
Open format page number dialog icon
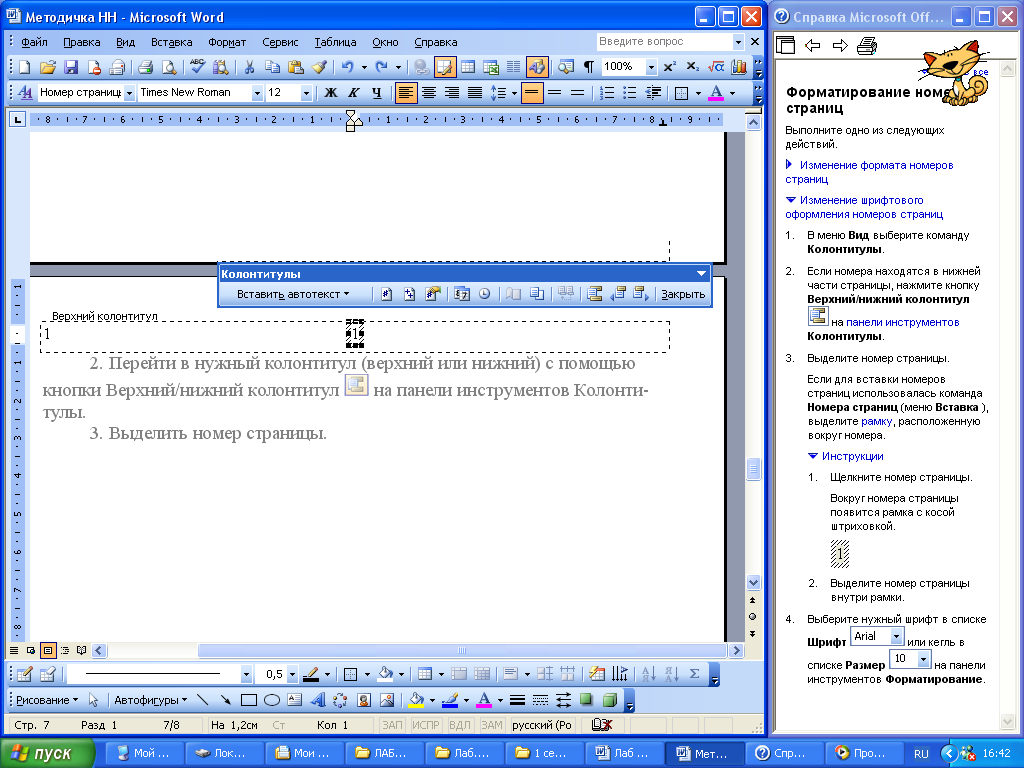(432, 294)
